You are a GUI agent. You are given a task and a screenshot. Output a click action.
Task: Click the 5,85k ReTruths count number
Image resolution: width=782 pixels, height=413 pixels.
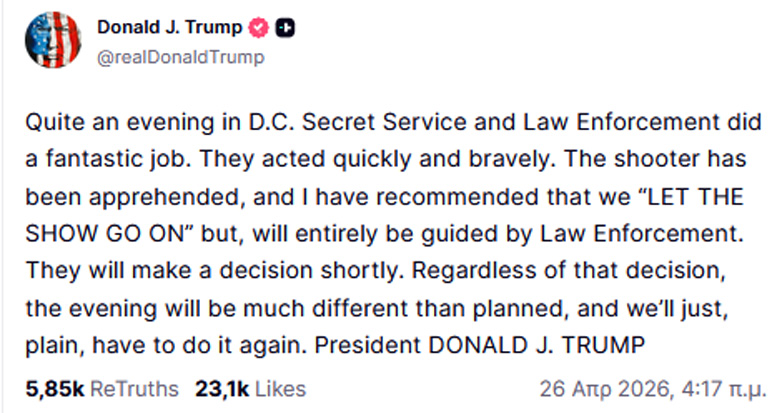pos(53,387)
